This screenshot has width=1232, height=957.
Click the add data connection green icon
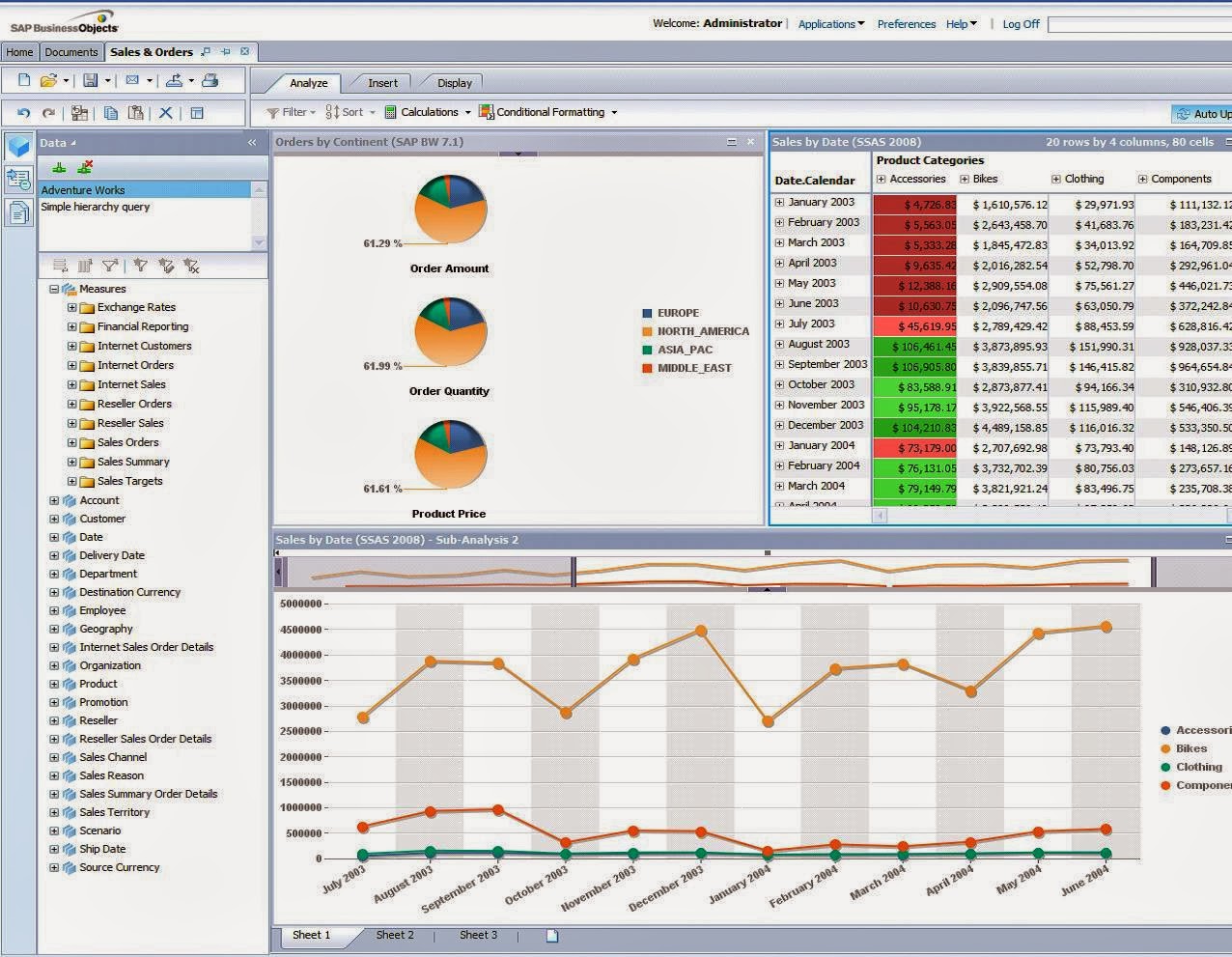click(x=59, y=167)
